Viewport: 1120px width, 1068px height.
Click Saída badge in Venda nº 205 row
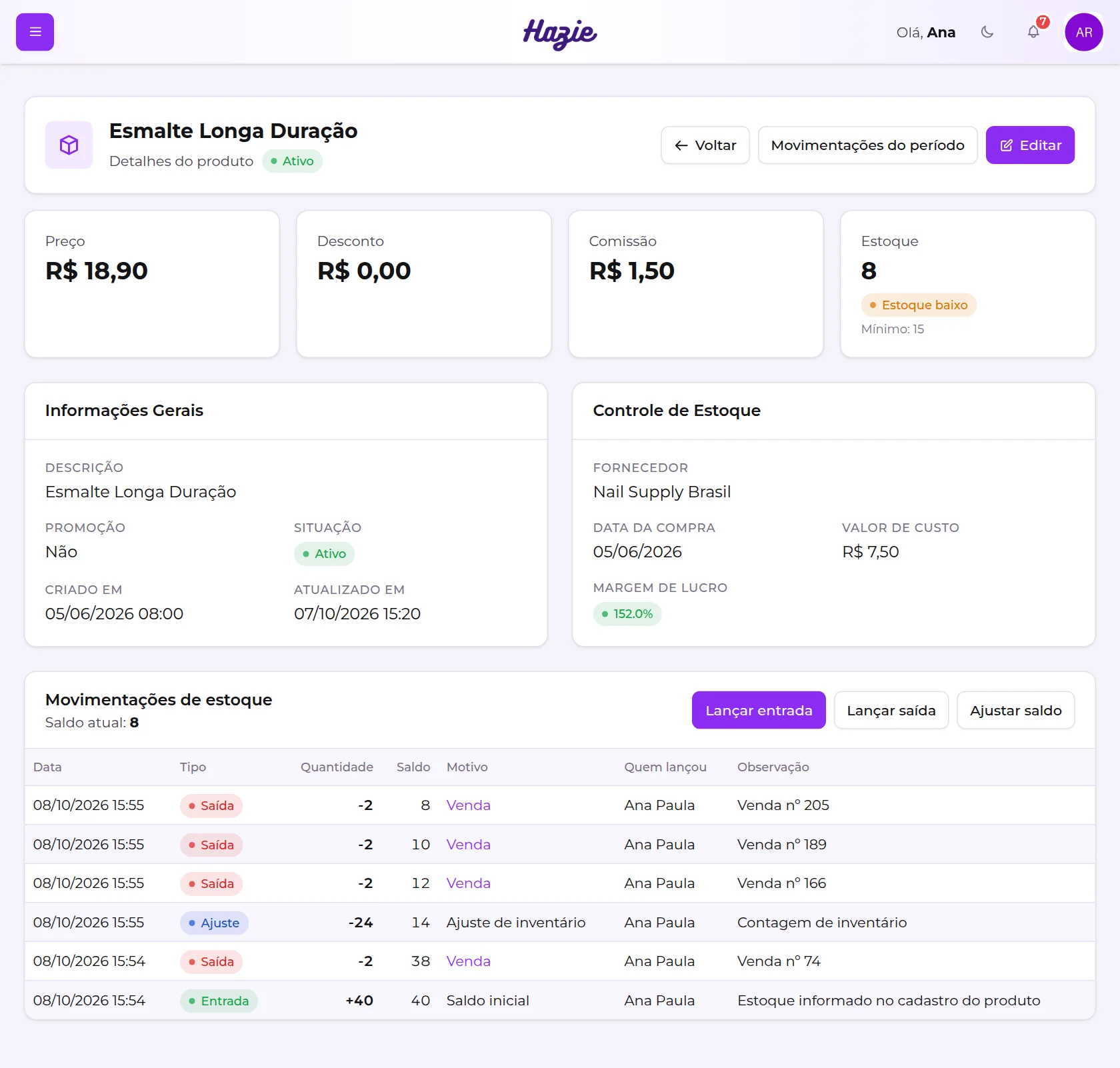[211, 805]
